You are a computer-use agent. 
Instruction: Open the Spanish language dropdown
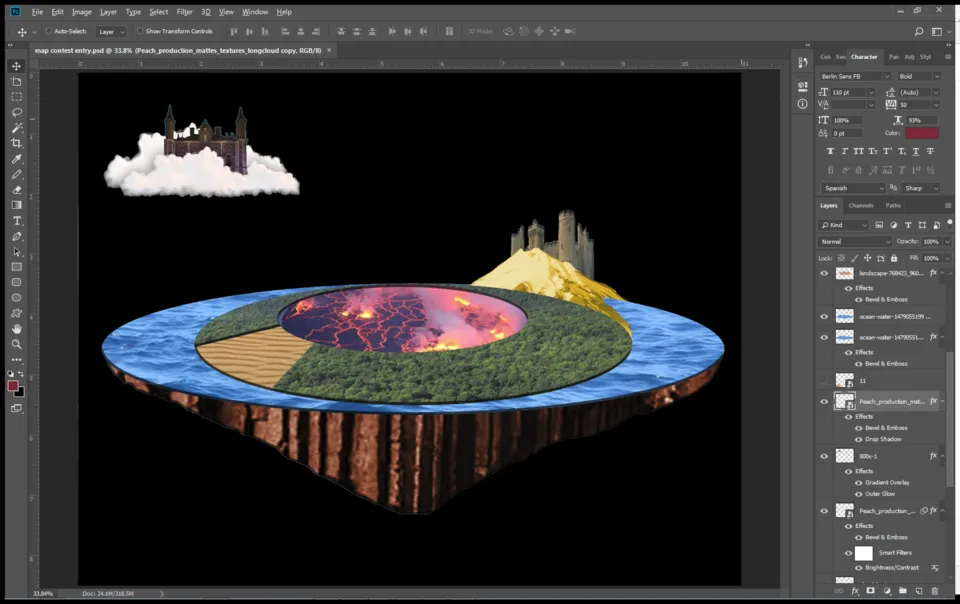click(853, 188)
